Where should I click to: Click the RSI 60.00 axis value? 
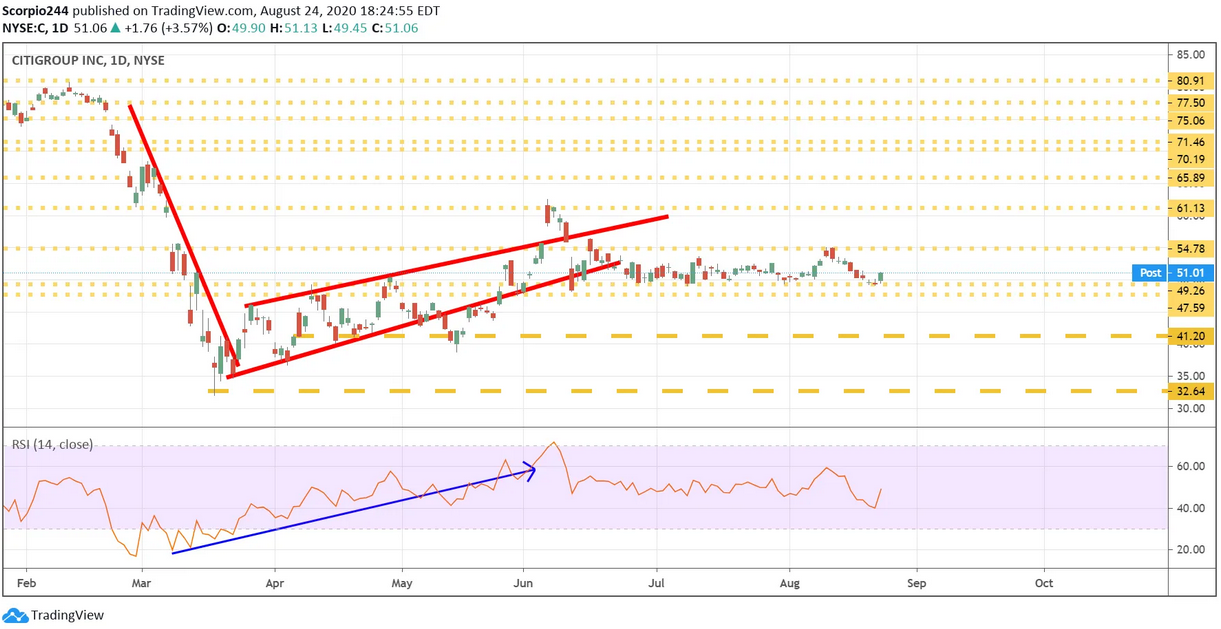(x=1189, y=466)
